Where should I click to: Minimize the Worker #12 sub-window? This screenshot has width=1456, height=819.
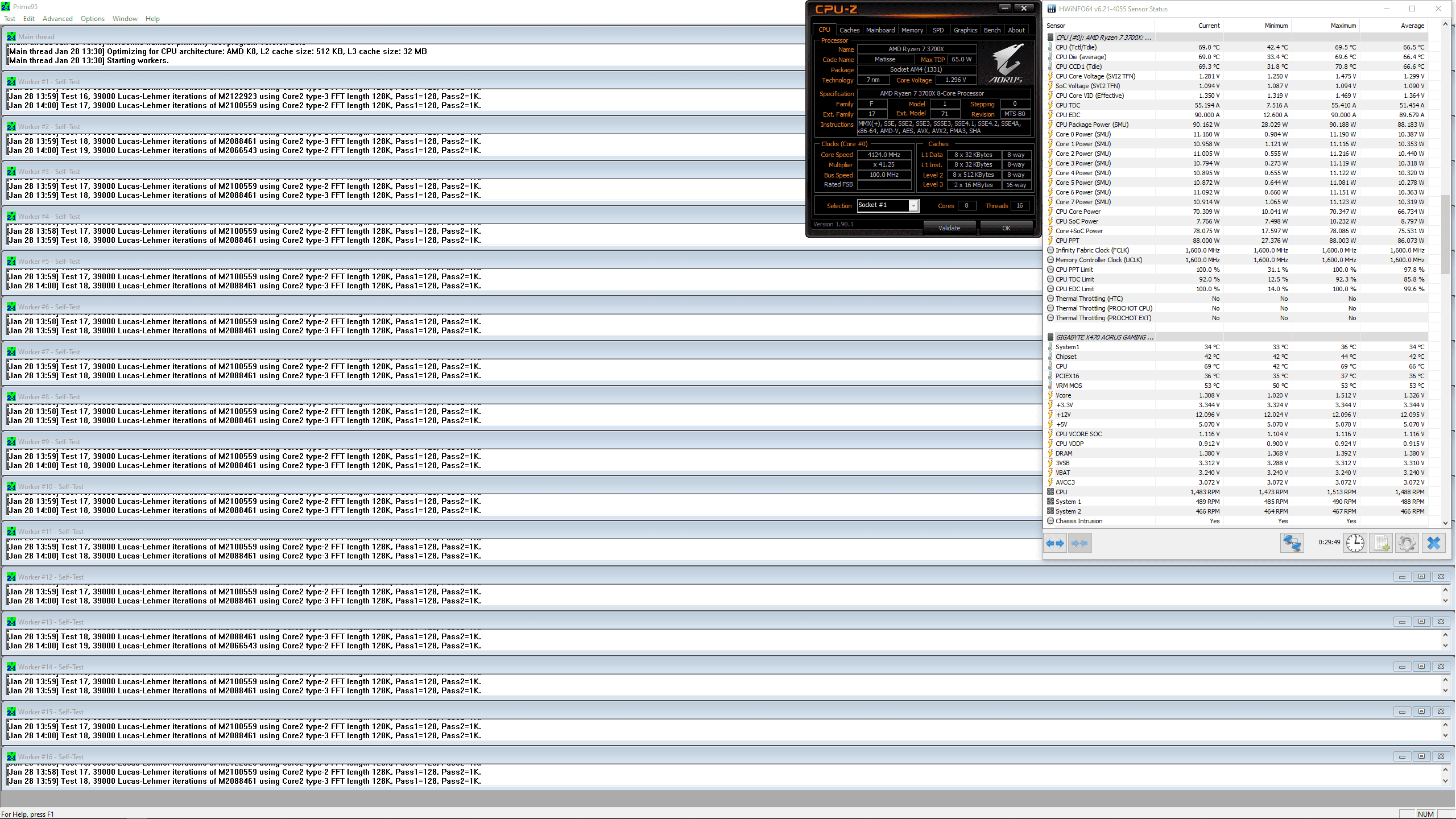tap(1402, 577)
